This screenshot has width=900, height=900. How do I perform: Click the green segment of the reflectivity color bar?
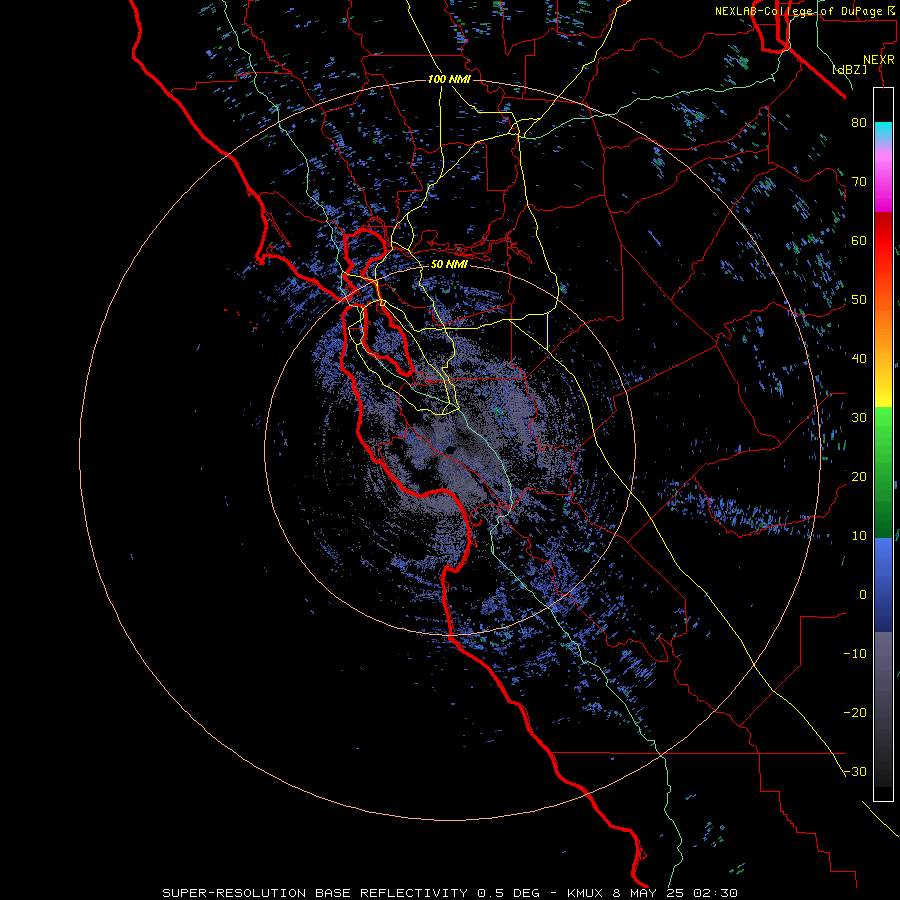[883, 472]
